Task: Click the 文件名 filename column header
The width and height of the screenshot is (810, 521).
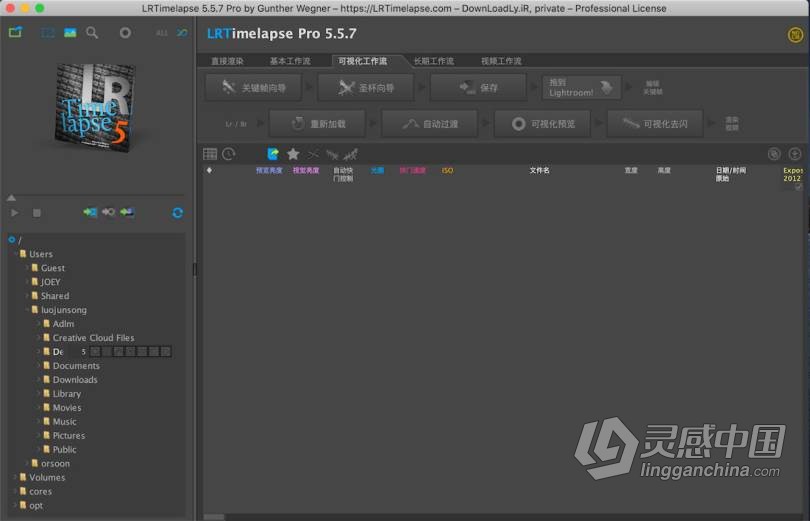Action: click(539, 170)
